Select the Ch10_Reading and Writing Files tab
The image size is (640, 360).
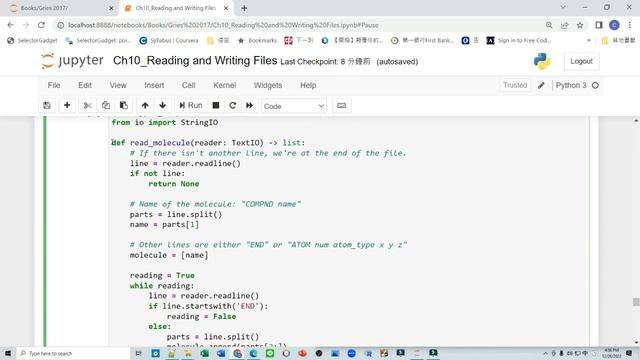pyautogui.click(x=176, y=8)
